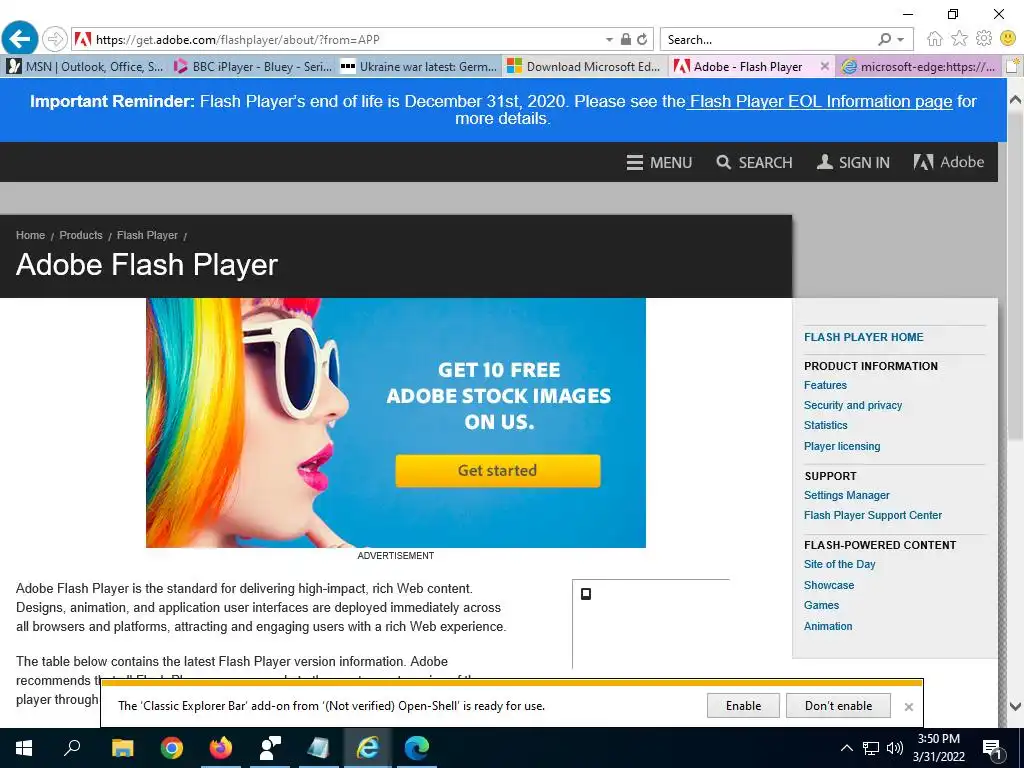Click Enable on add-on notification
The width and height of the screenshot is (1024, 768).
coord(743,706)
